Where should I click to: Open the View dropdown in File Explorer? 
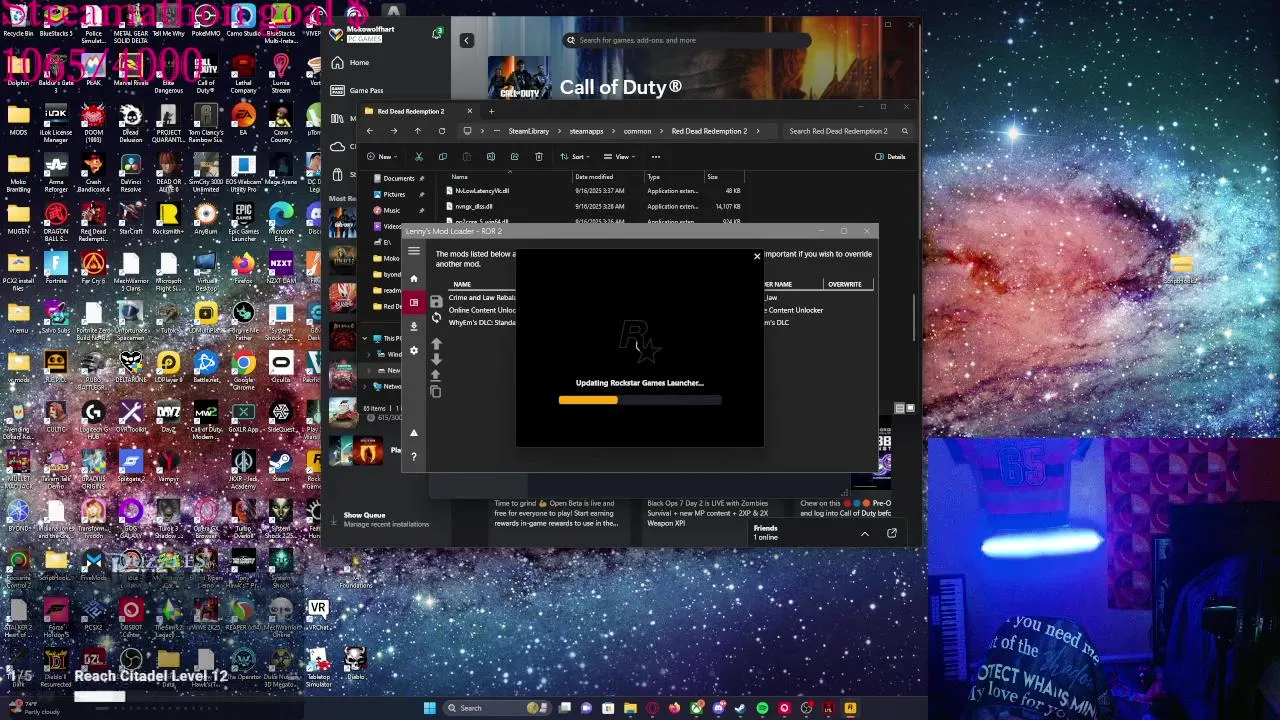click(620, 156)
